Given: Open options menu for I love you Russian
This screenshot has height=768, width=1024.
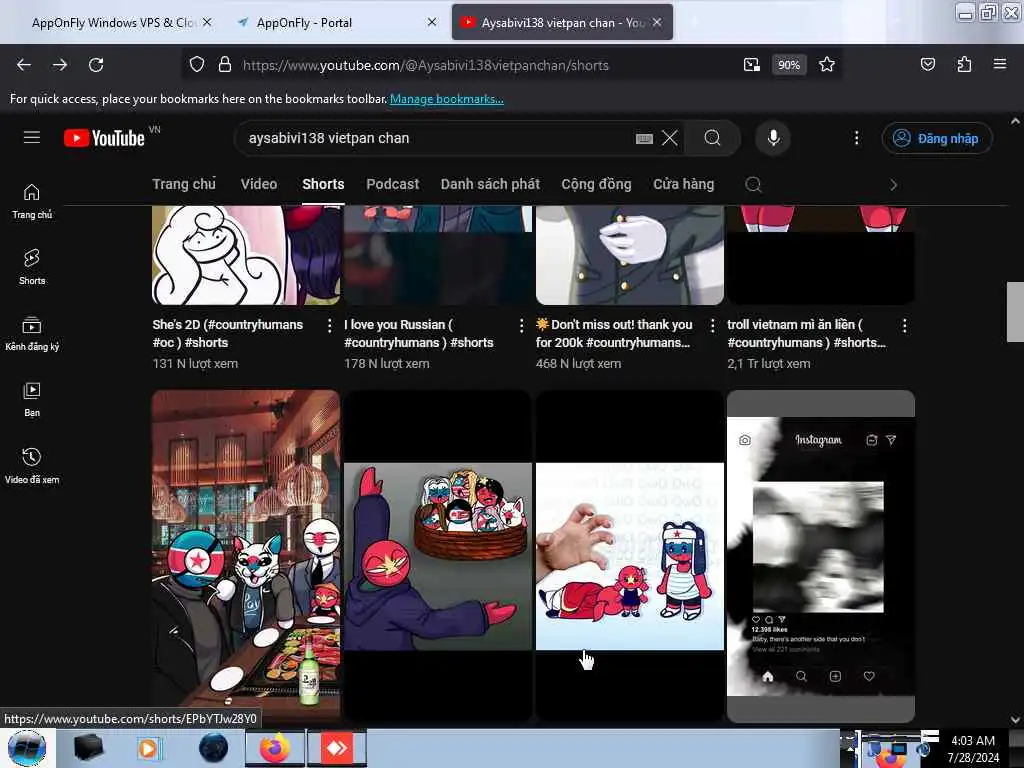Looking at the screenshot, I should pyautogui.click(x=521, y=325).
